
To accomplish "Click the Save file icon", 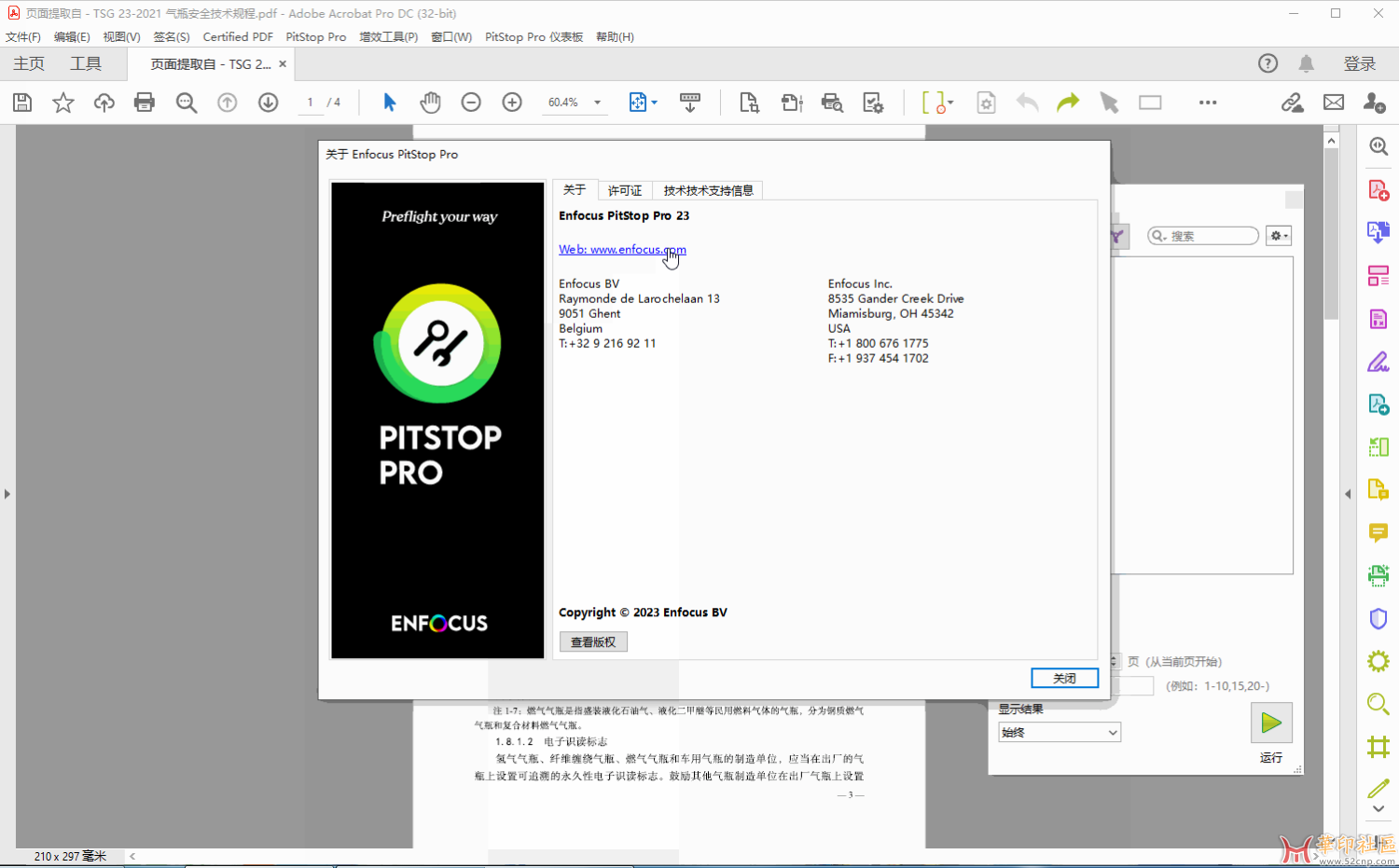I will click(22, 103).
